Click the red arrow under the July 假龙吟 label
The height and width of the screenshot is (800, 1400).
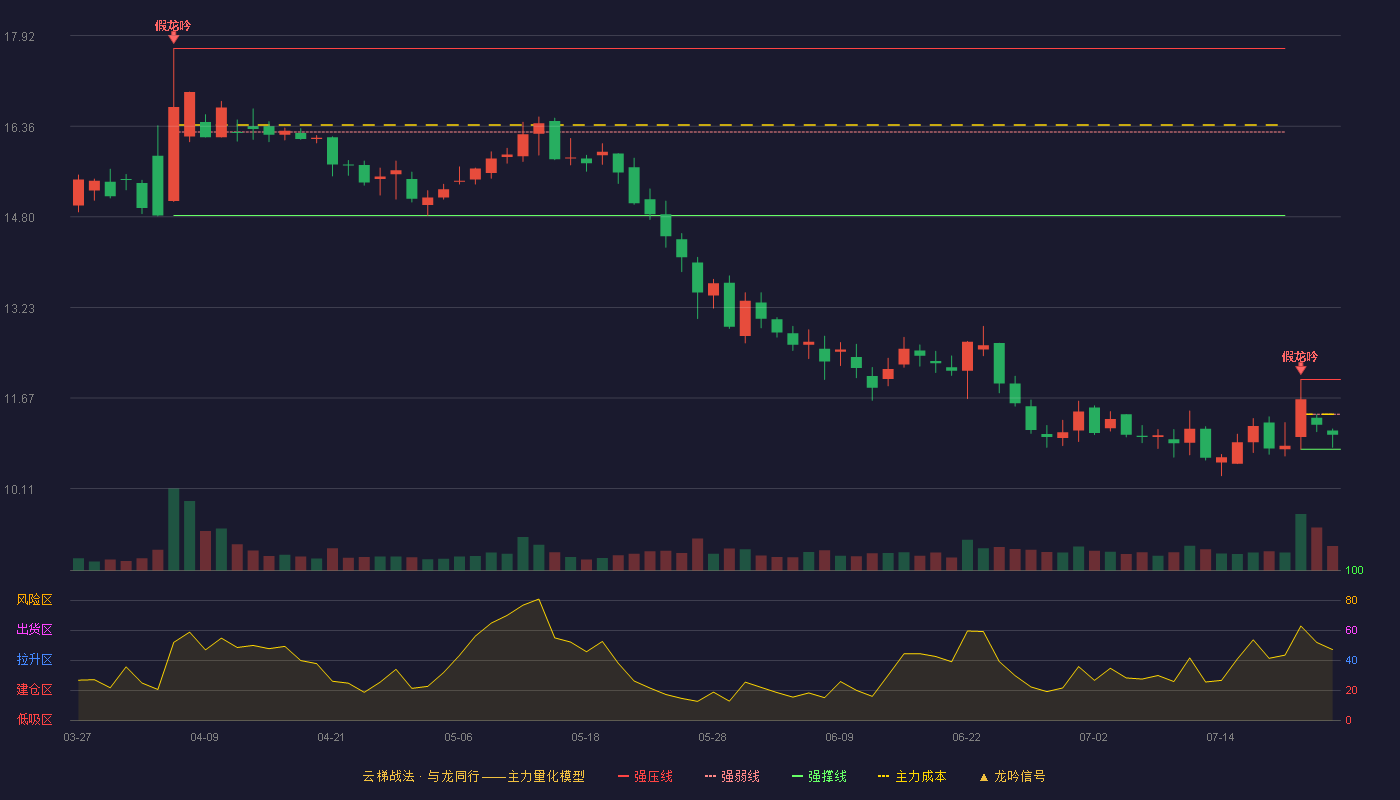tap(1300, 369)
